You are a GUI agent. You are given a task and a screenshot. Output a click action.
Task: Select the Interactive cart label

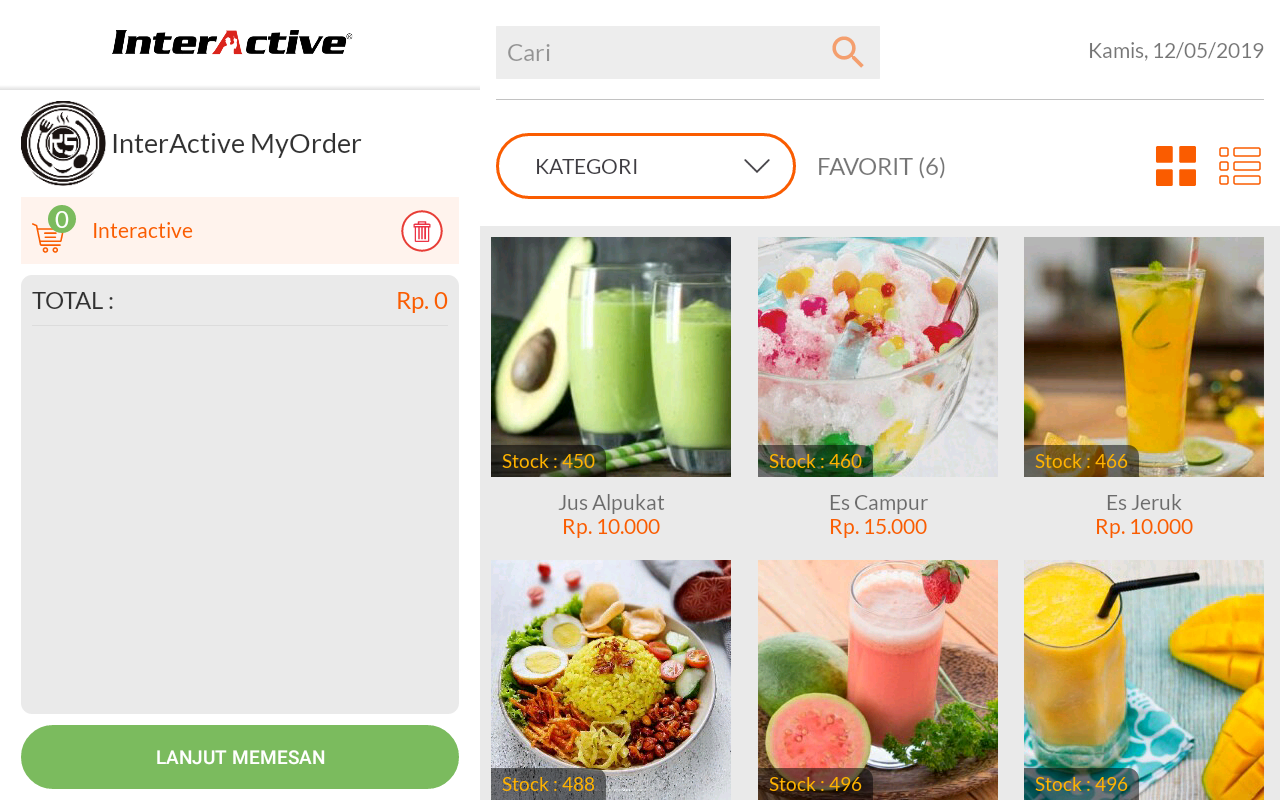coord(142,231)
